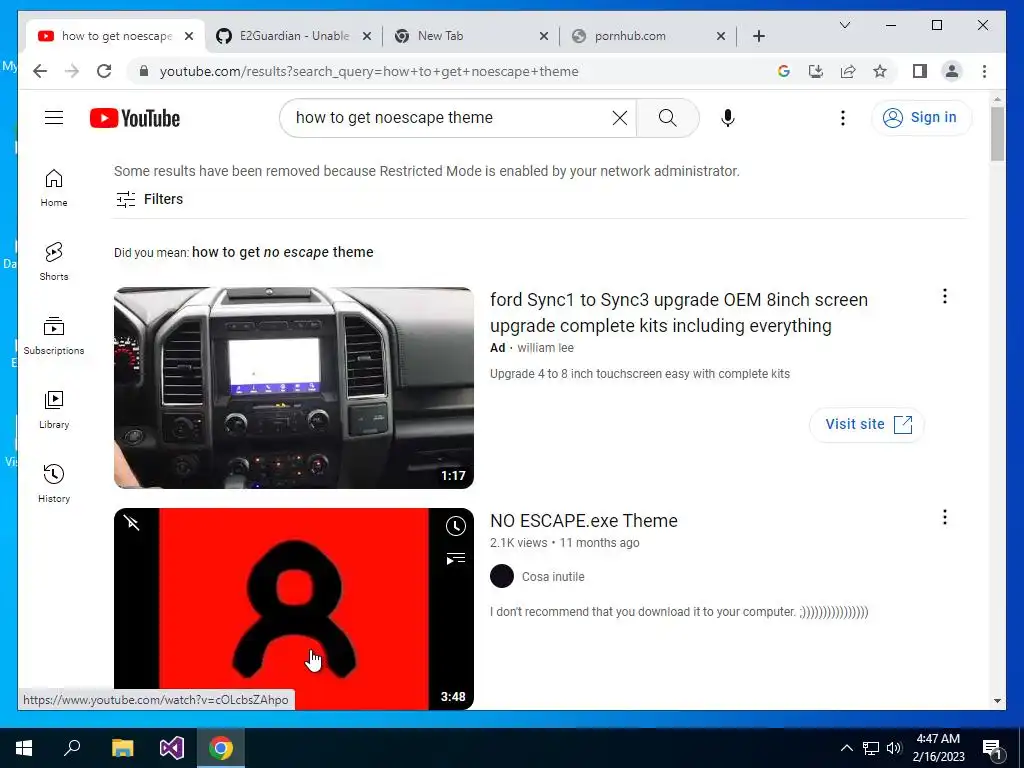Open Subscriptions in the sidebar
The width and height of the screenshot is (1024, 768).
(x=54, y=336)
